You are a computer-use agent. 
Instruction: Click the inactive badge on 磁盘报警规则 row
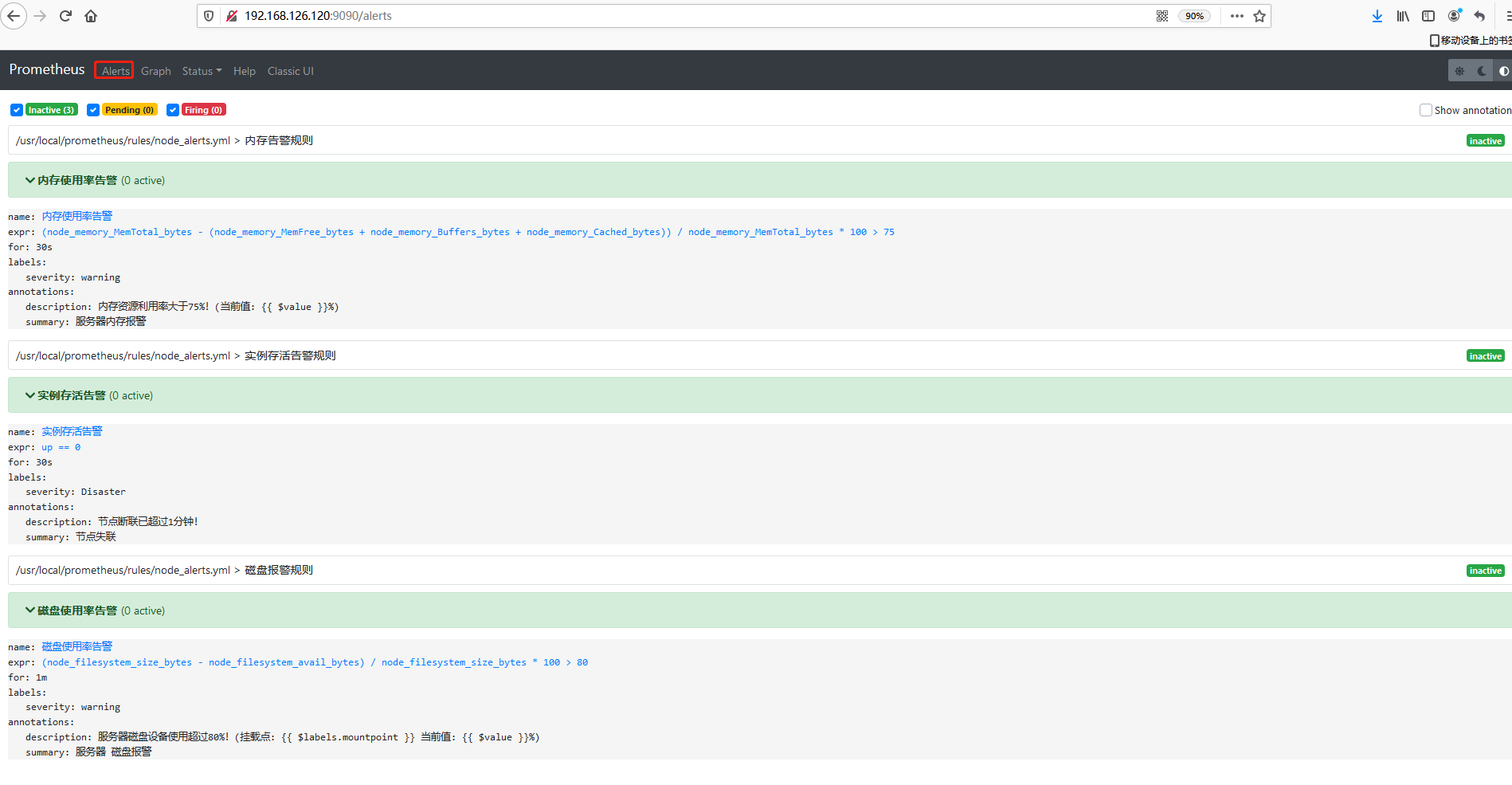click(x=1486, y=571)
